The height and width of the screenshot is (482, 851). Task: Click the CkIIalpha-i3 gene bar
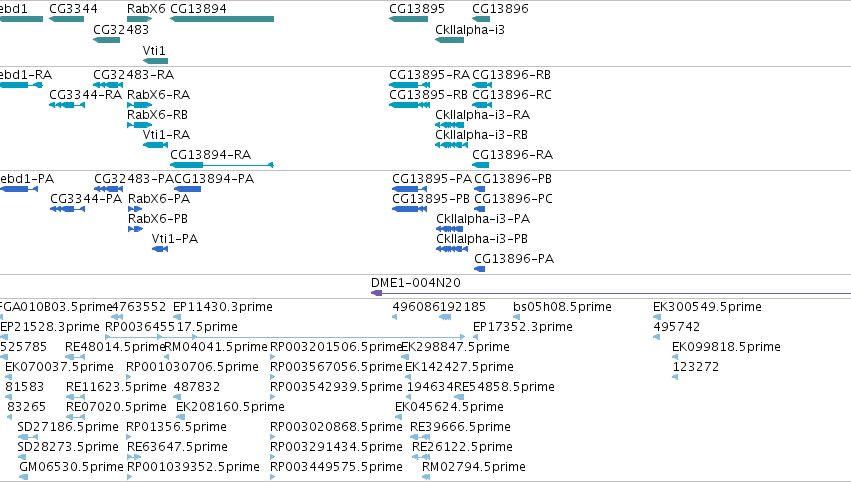pos(449,40)
